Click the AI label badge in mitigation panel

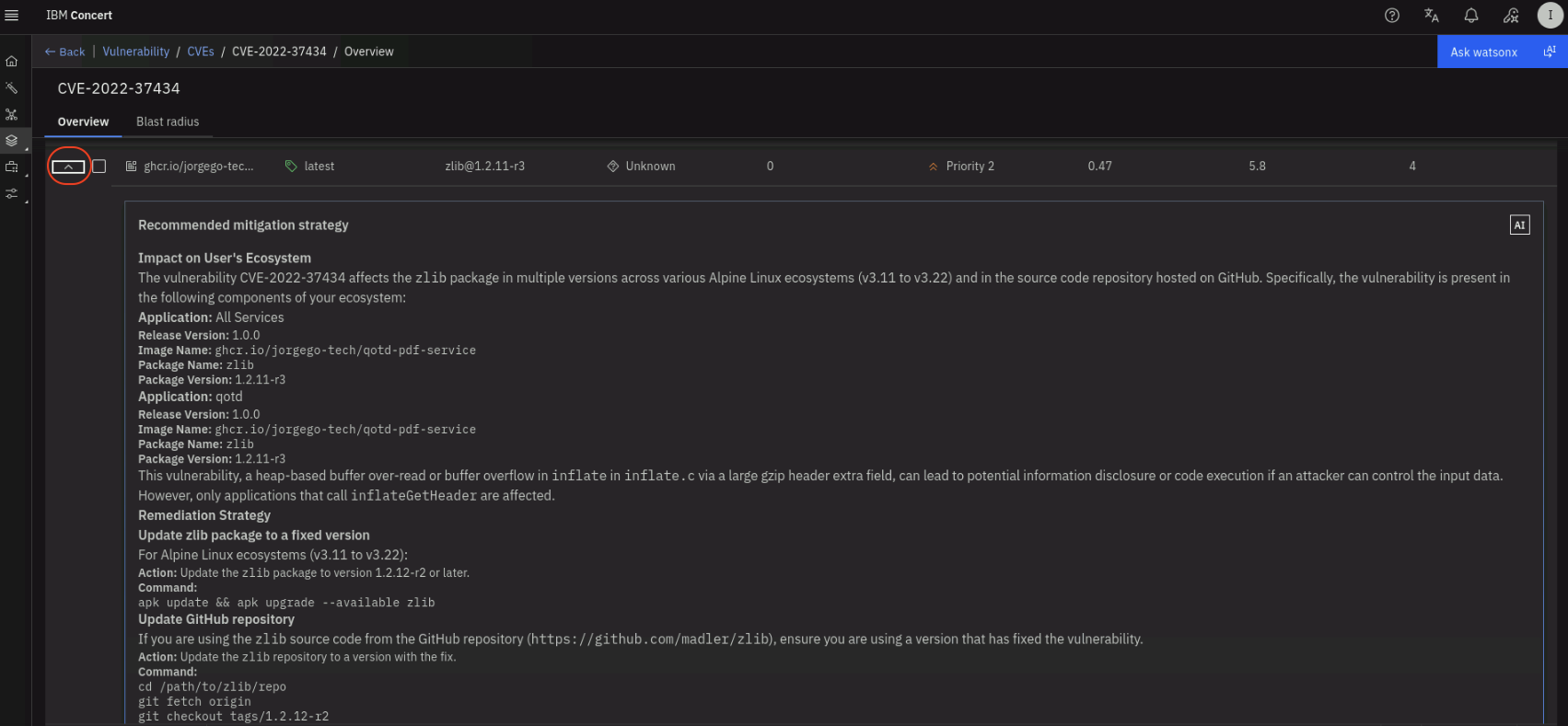tap(1519, 225)
